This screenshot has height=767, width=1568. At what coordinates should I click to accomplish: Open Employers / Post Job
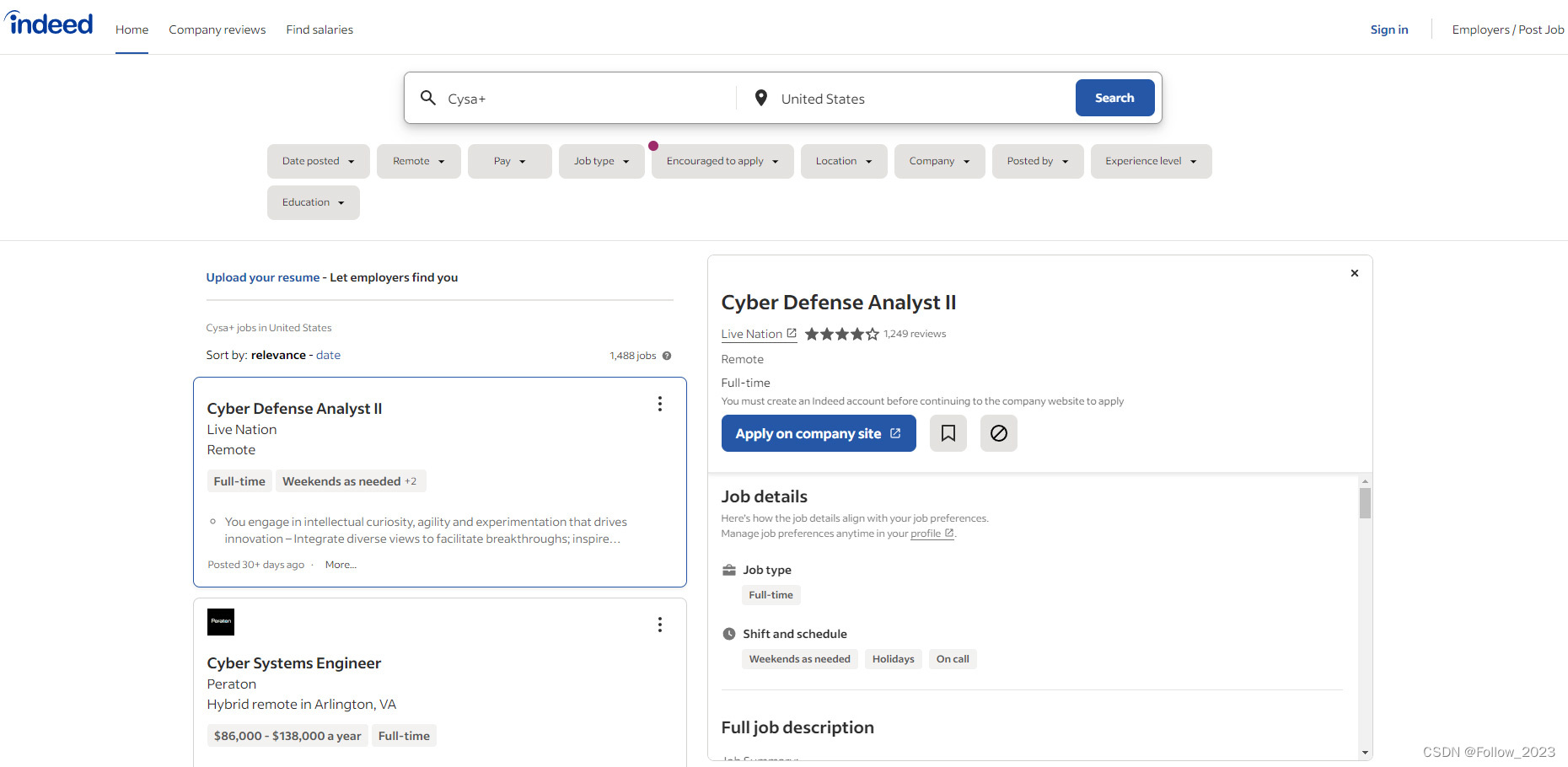tap(1508, 29)
